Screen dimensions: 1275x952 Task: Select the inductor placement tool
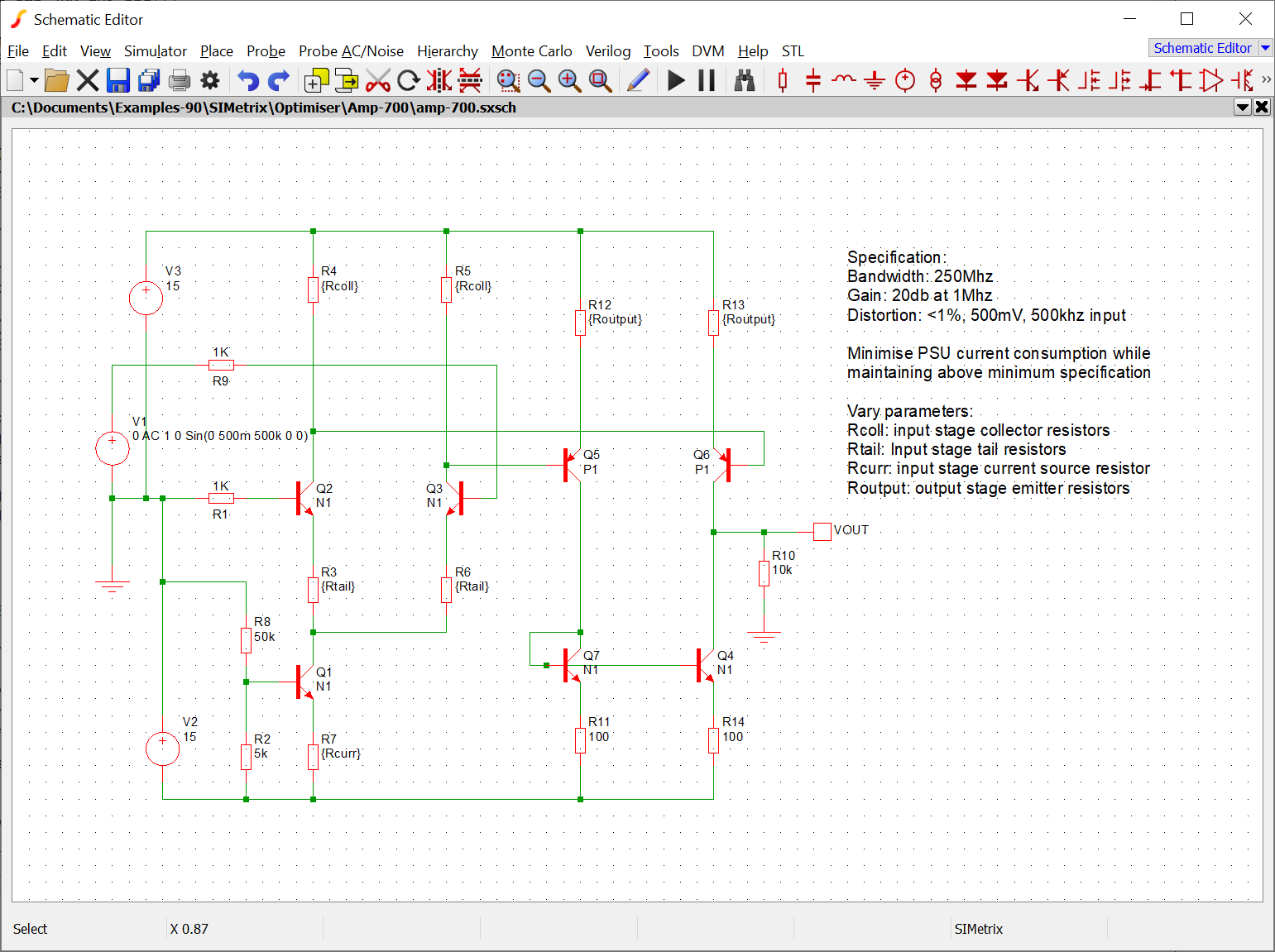click(x=844, y=80)
